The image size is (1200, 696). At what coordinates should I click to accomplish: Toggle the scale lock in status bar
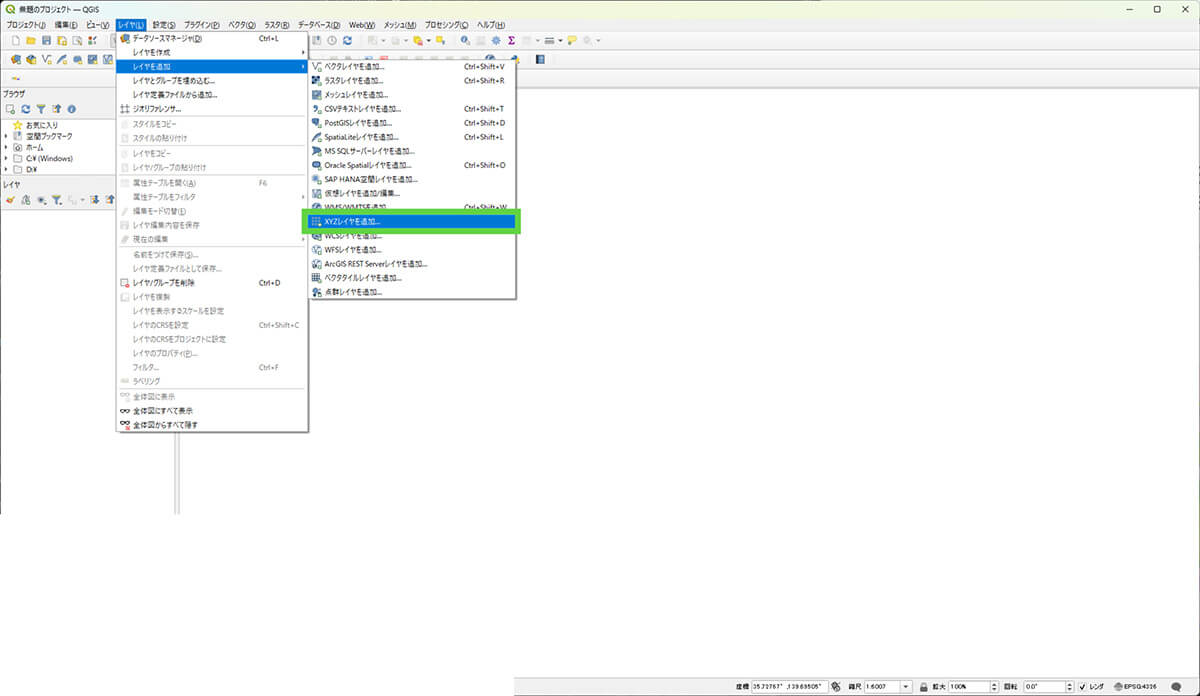pos(926,687)
